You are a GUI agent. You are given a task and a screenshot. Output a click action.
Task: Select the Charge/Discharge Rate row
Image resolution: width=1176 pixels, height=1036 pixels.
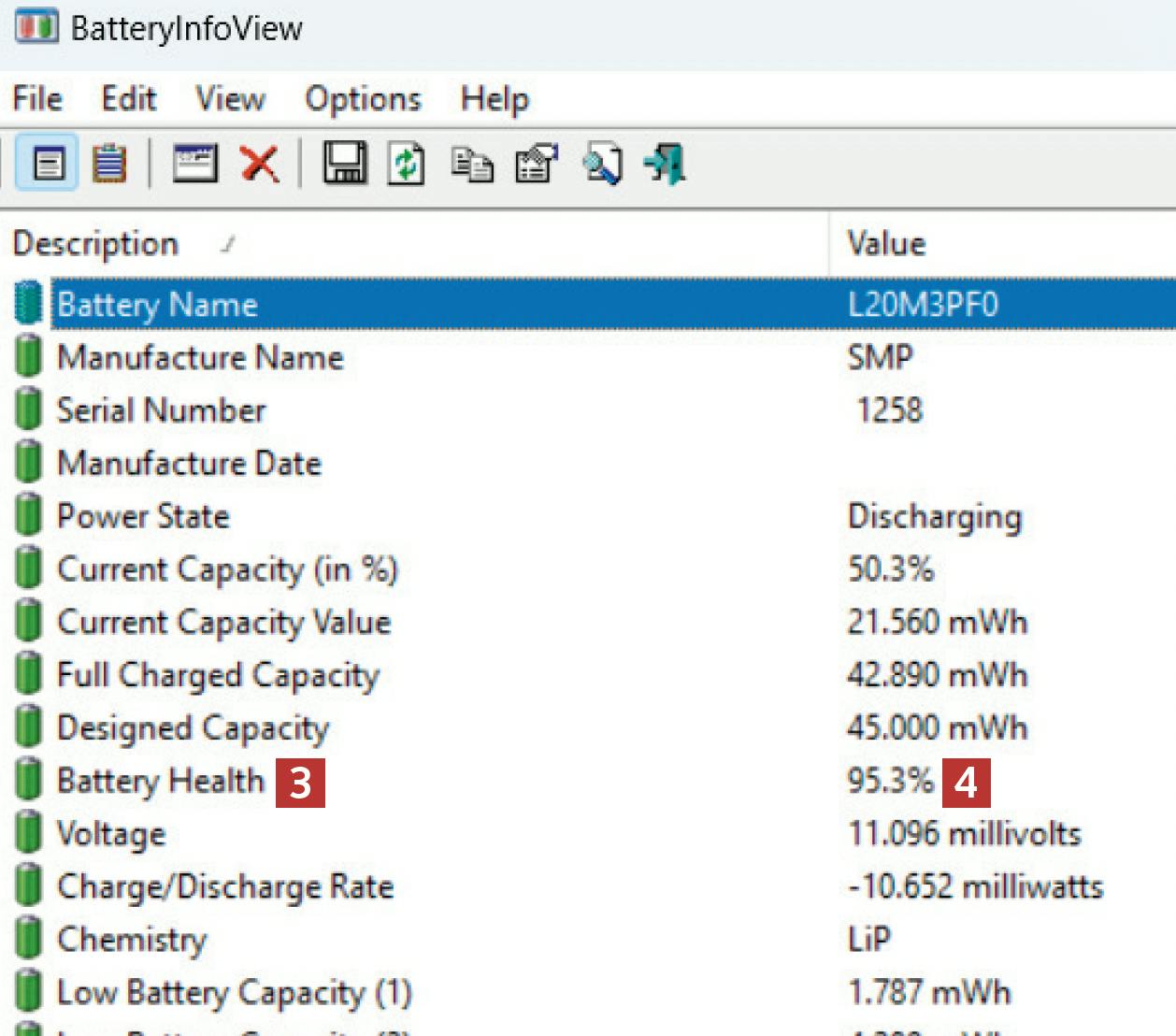pyautogui.click(x=225, y=886)
